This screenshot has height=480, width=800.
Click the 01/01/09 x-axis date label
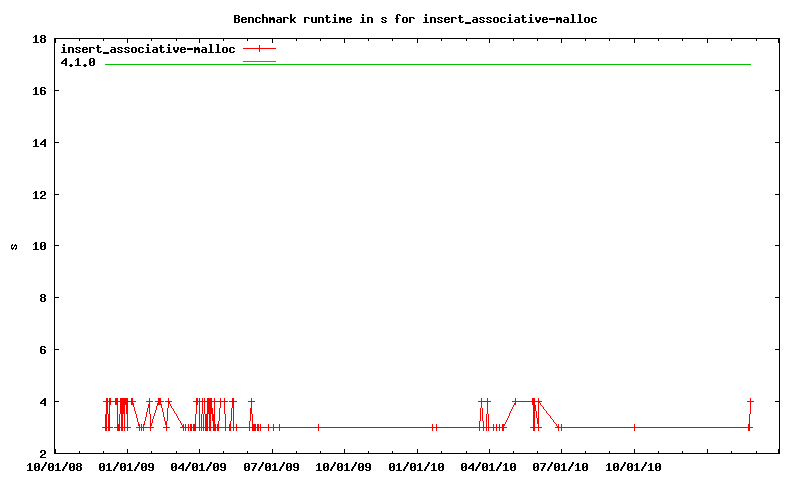click(128, 466)
